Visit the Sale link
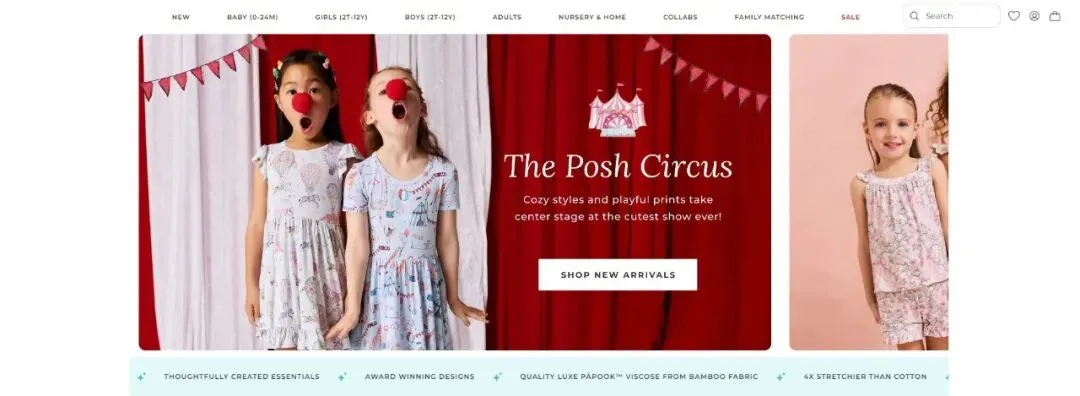Viewport: 1080px width, 396px height. tap(850, 17)
